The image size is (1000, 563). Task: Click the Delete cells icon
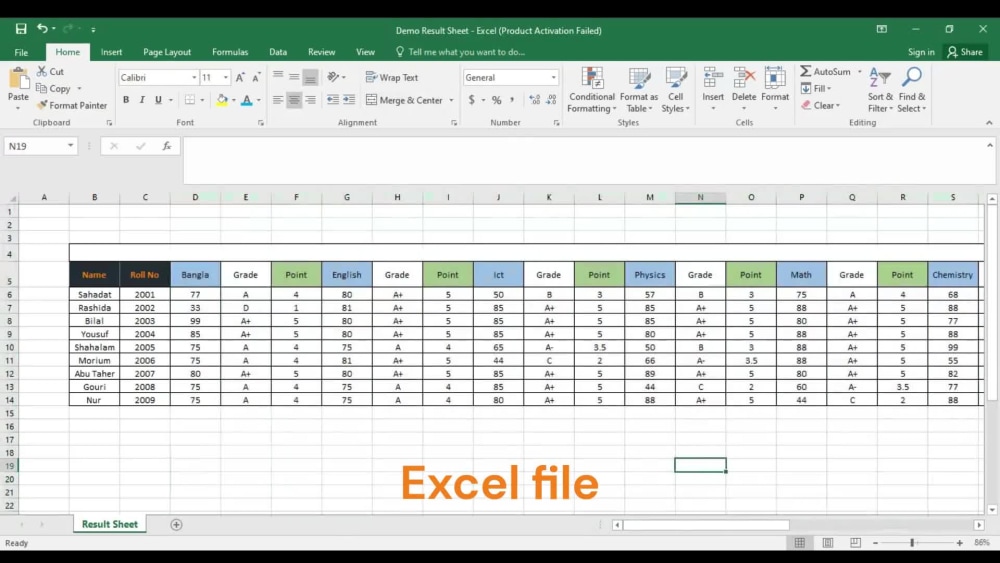tap(744, 78)
